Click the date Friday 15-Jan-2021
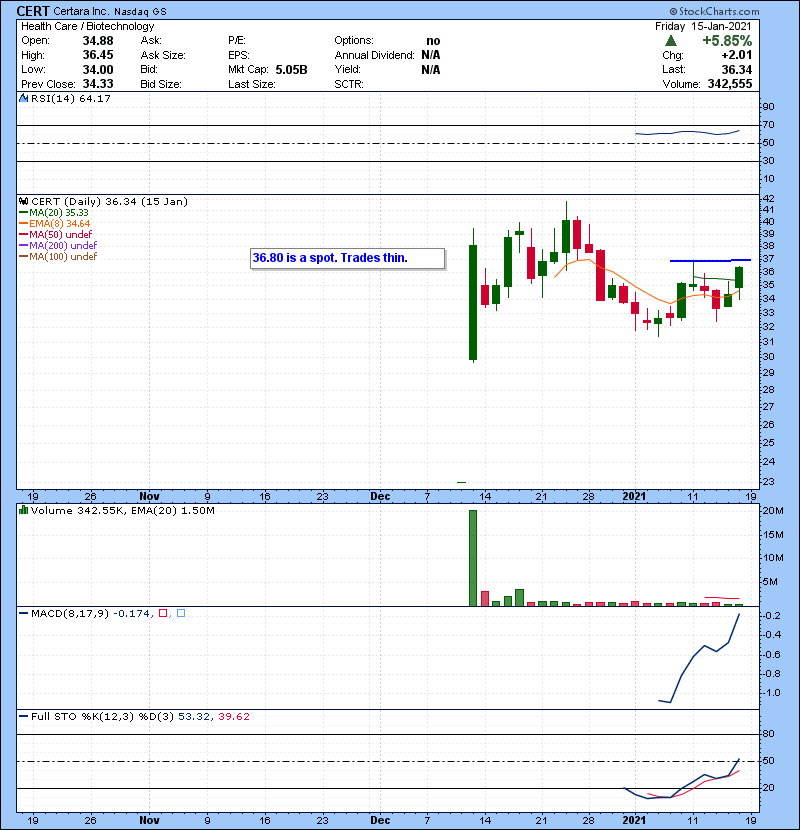The image size is (800, 830). (703, 26)
